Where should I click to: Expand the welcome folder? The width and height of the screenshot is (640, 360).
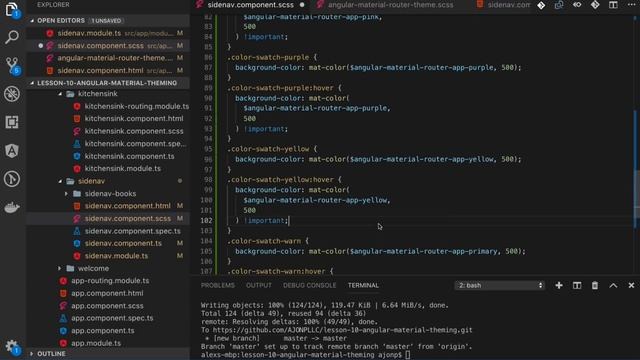click(60, 268)
